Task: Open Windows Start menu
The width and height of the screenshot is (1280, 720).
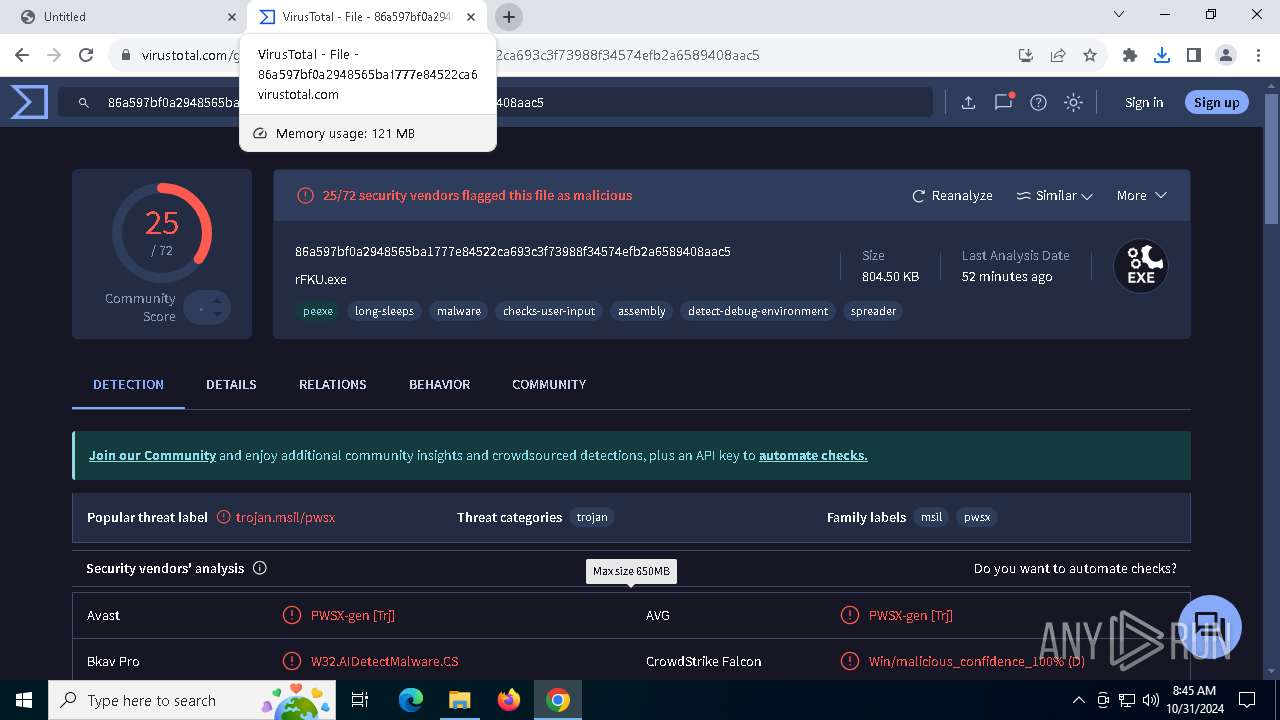Action: pos(24,700)
